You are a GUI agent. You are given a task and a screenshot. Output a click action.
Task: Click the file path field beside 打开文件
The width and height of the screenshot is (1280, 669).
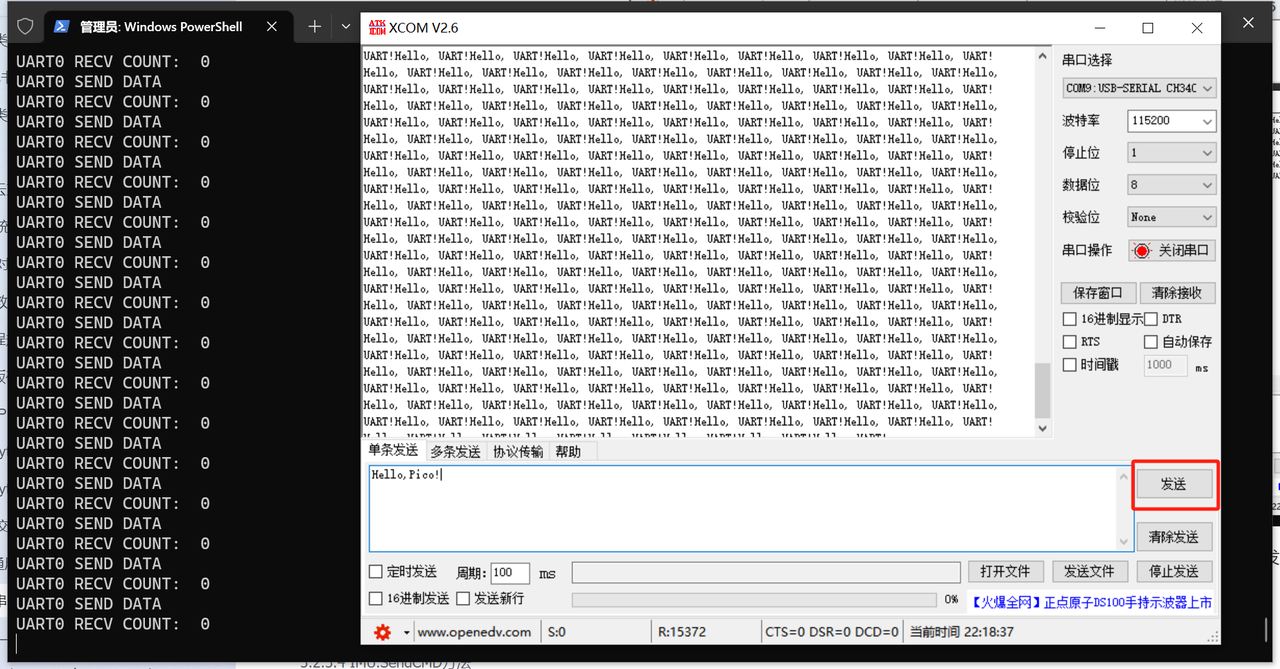coord(765,573)
